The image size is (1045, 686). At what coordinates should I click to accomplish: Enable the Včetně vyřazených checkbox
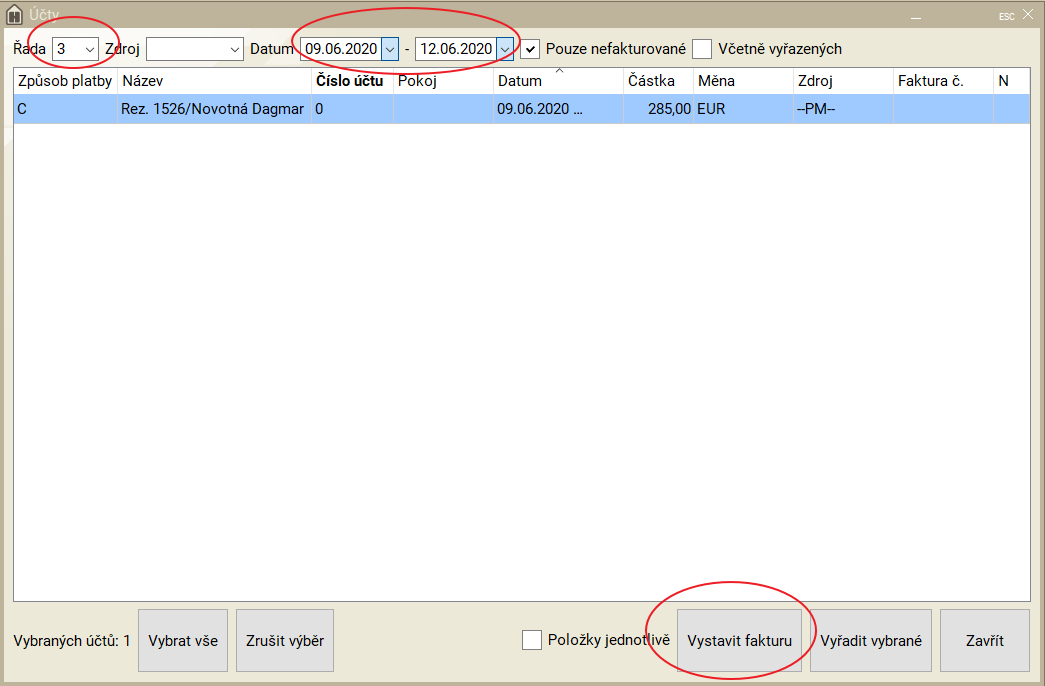[703, 48]
